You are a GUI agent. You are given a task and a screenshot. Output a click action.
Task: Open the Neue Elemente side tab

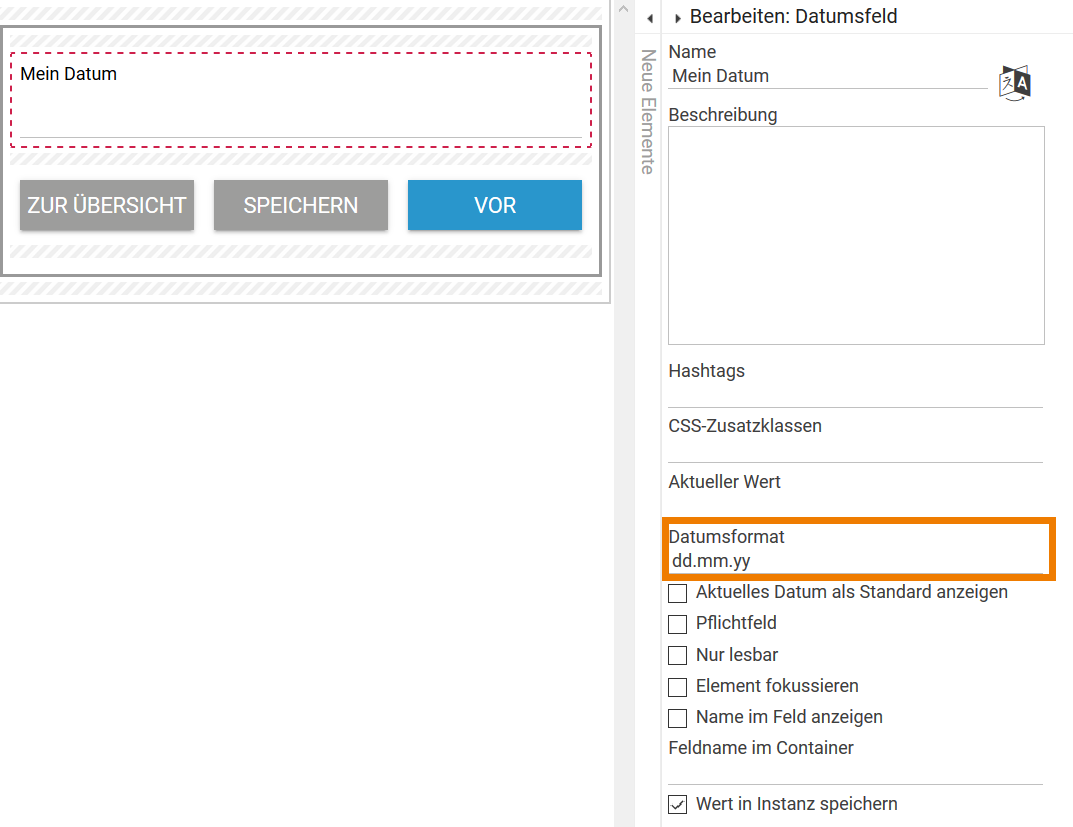(647, 112)
